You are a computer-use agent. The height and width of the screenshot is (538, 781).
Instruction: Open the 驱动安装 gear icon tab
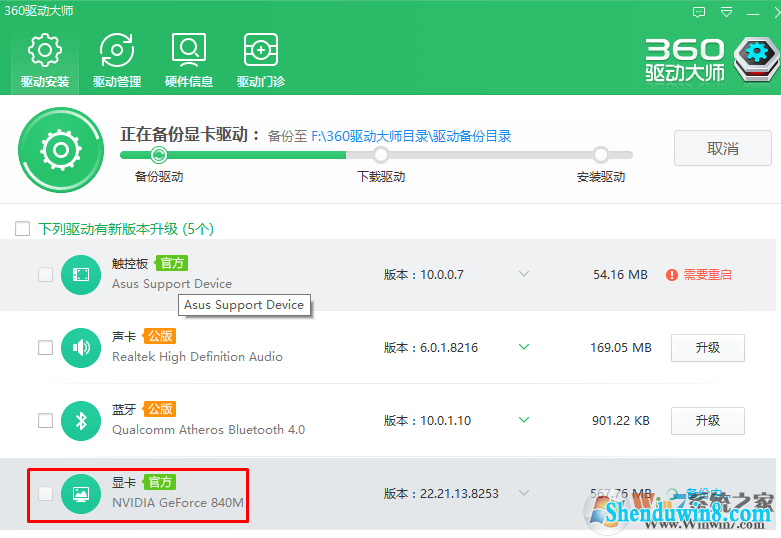(45, 50)
